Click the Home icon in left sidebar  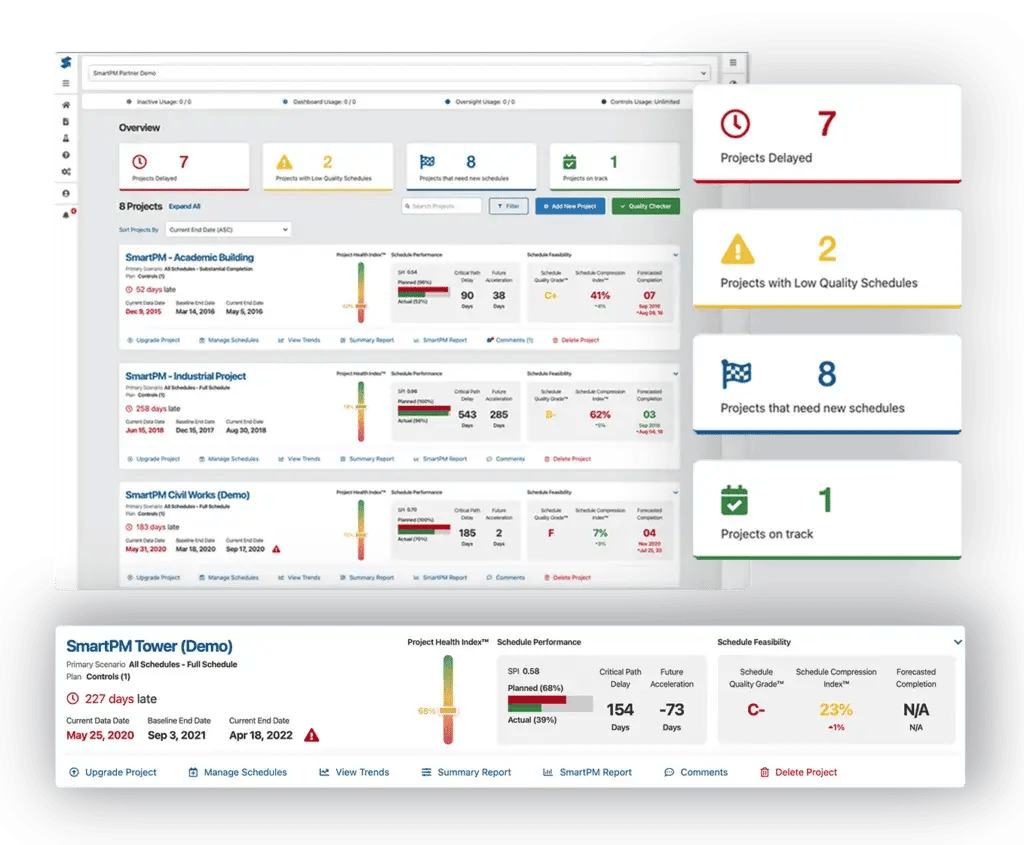click(66, 105)
